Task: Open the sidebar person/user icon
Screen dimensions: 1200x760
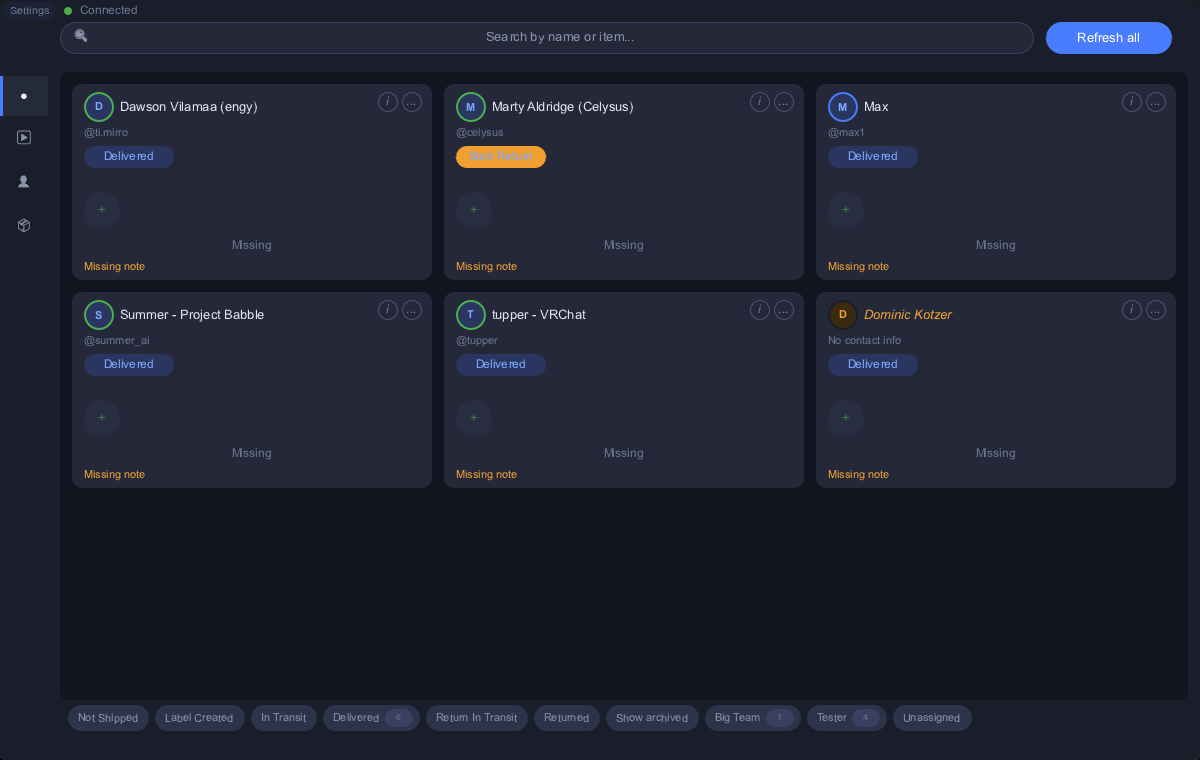Action: pos(24,182)
